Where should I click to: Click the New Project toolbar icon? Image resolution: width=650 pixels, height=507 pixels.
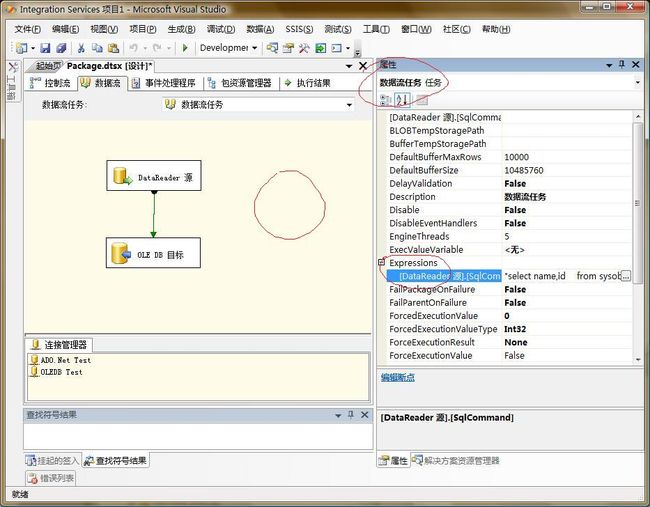pyautogui.click(x=21, y=48)
